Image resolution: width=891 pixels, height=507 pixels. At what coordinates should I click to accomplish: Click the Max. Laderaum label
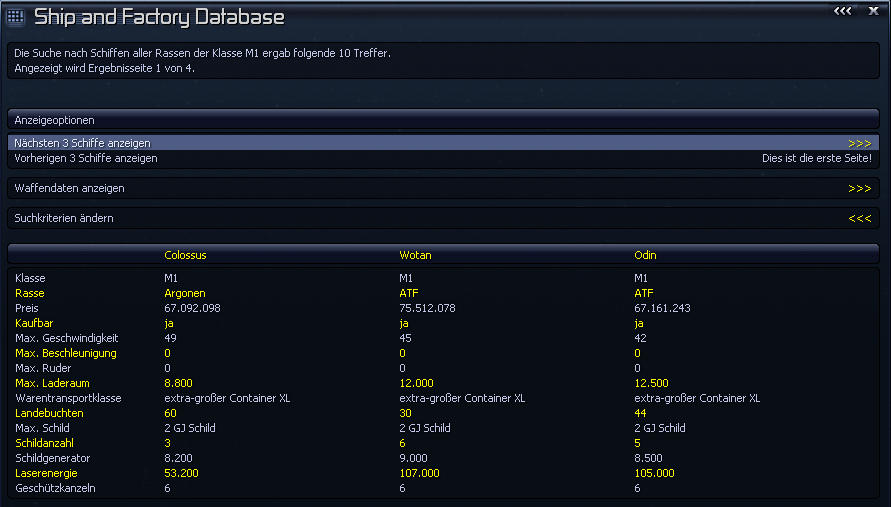coord(52,383)
